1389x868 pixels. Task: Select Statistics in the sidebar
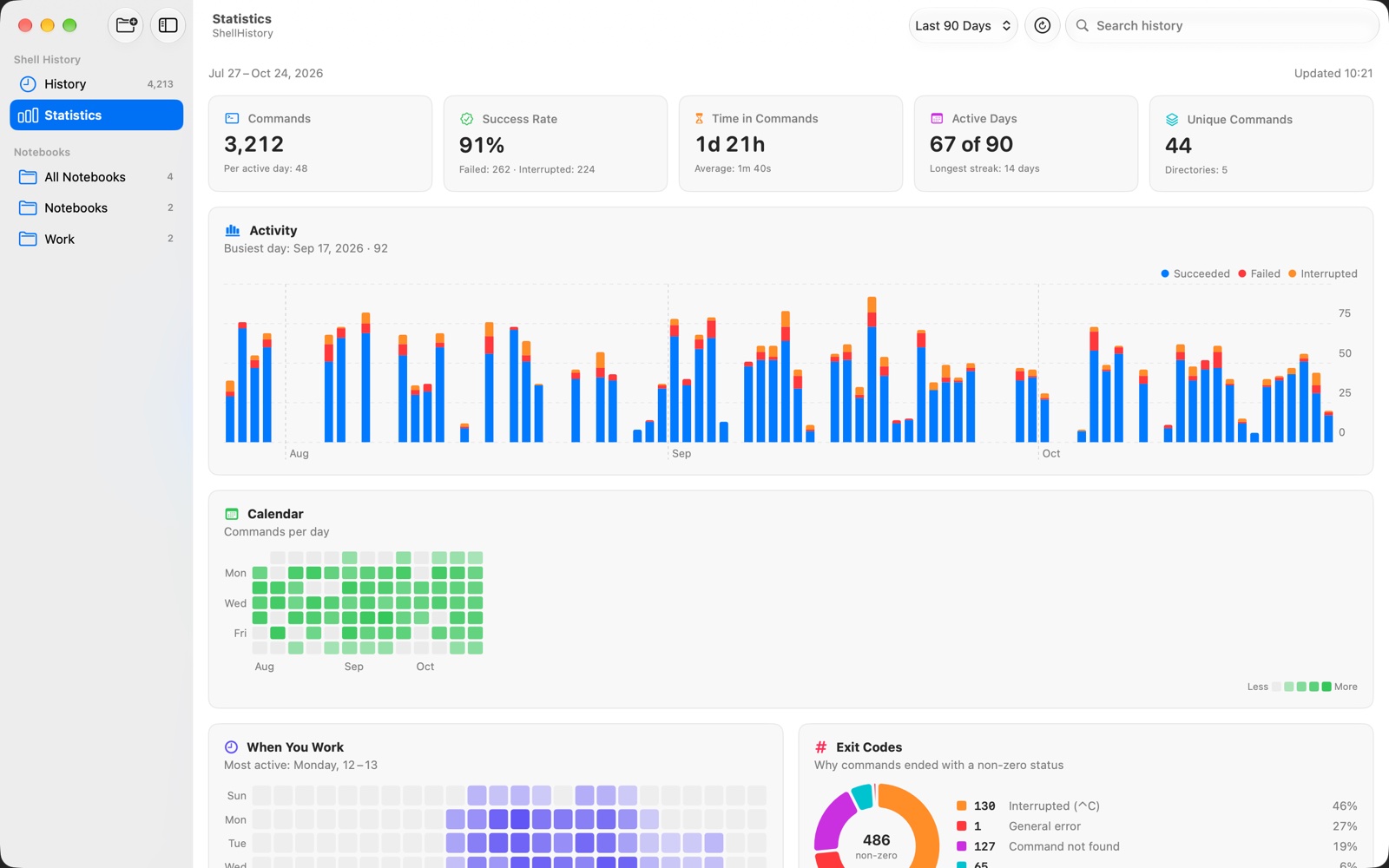(96, 115)
